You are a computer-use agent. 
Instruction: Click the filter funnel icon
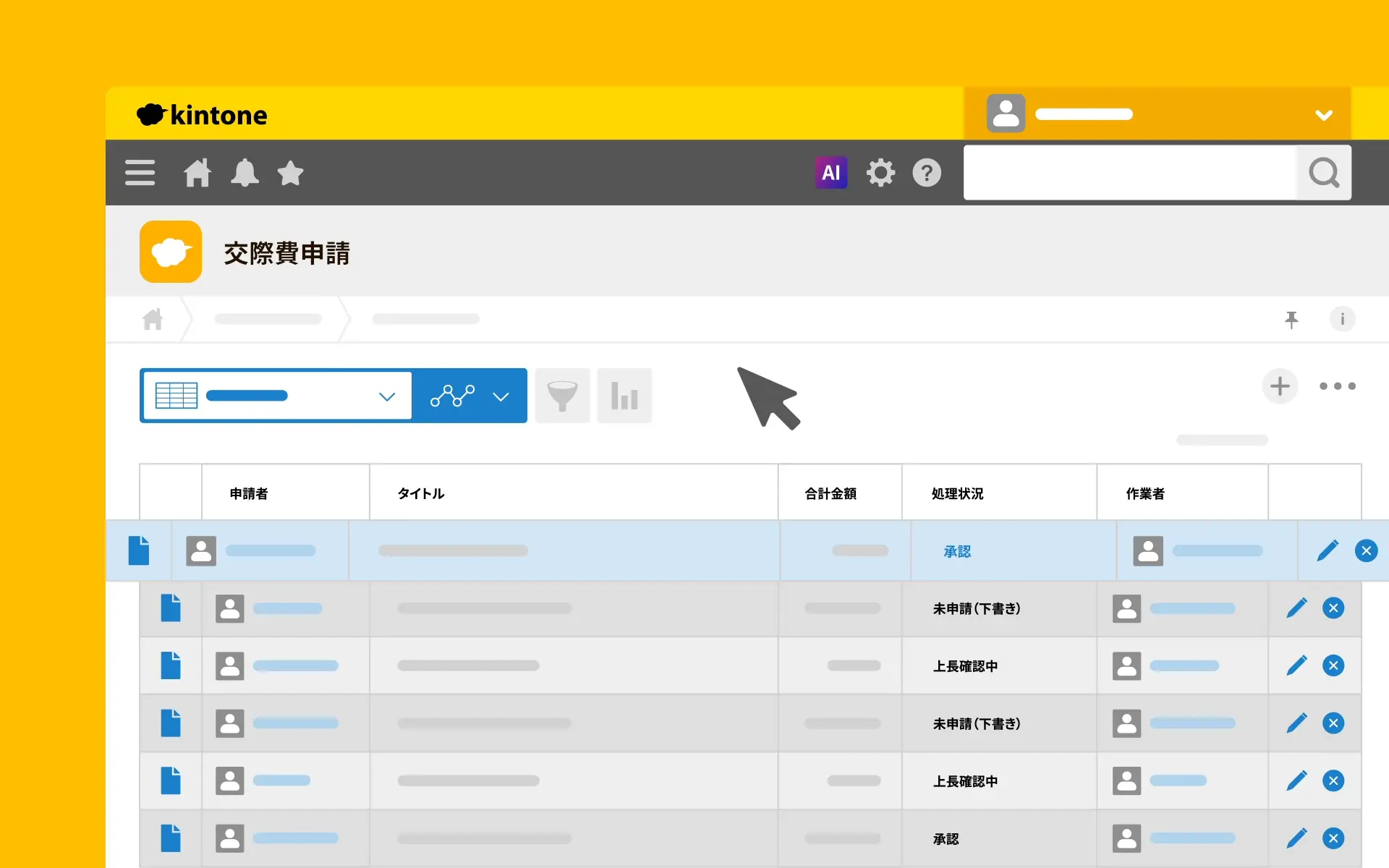pos(562,396)
